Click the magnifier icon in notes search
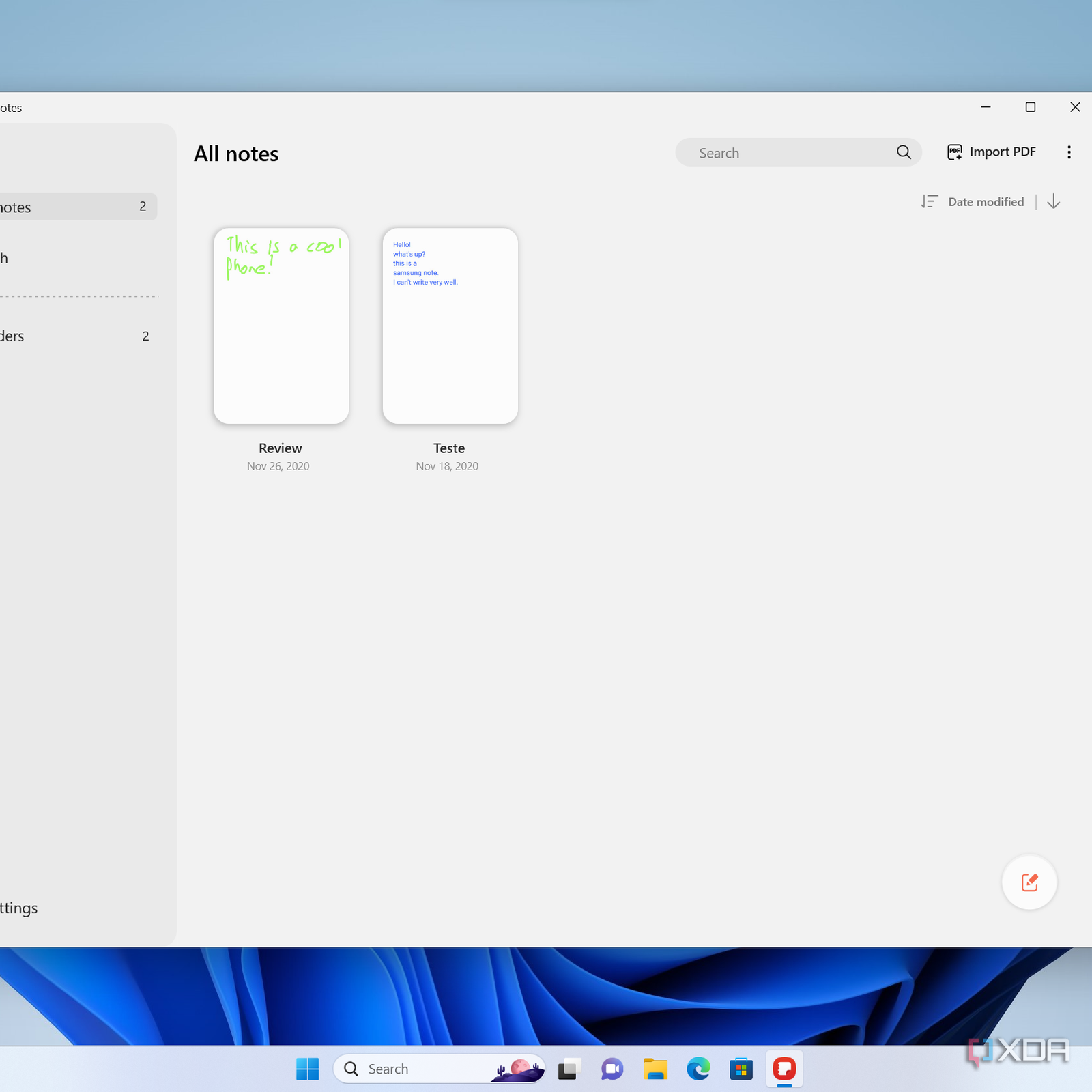 click(x=904, y=152)
